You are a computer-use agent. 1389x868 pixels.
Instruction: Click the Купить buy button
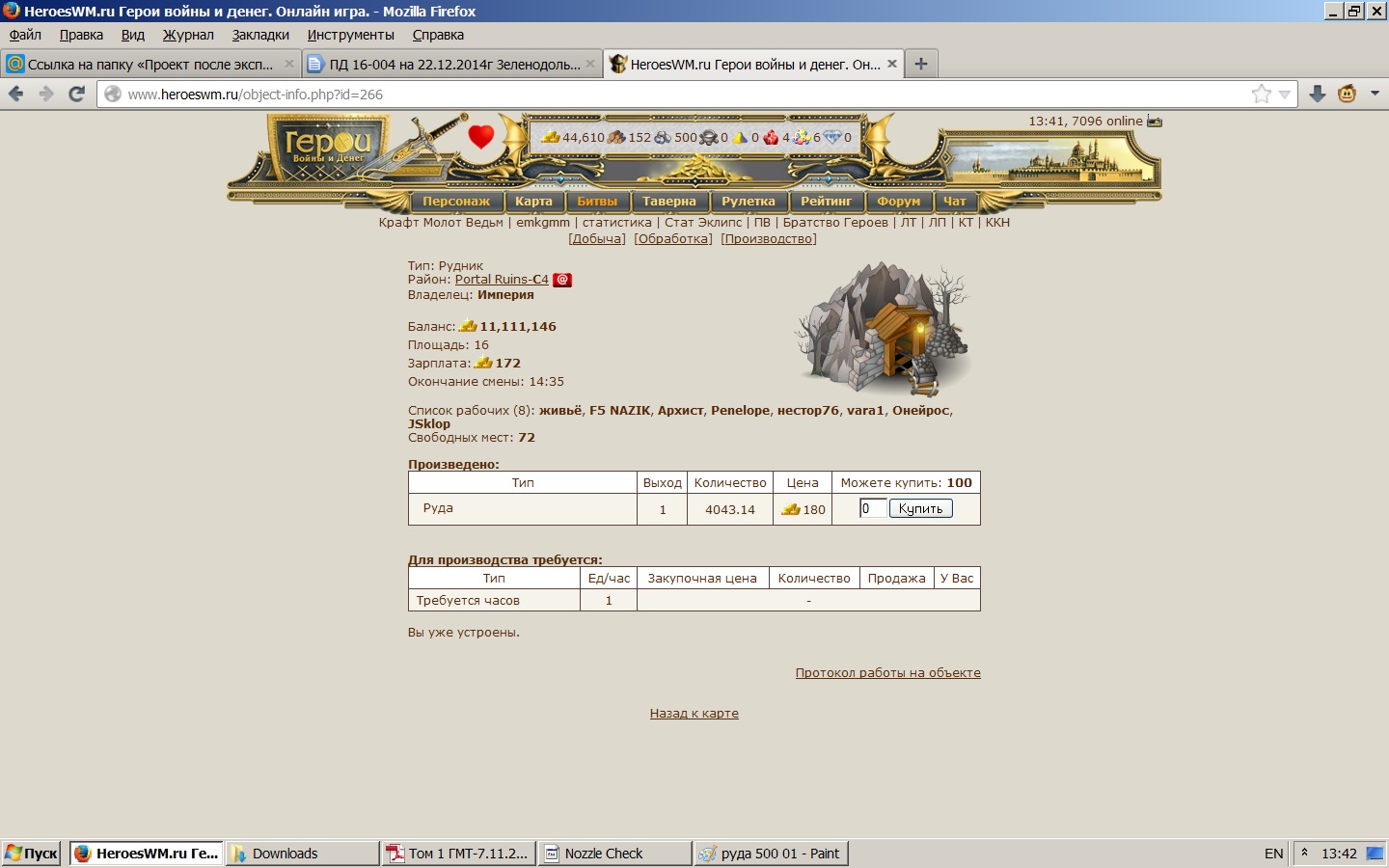[x=920, y=508]
